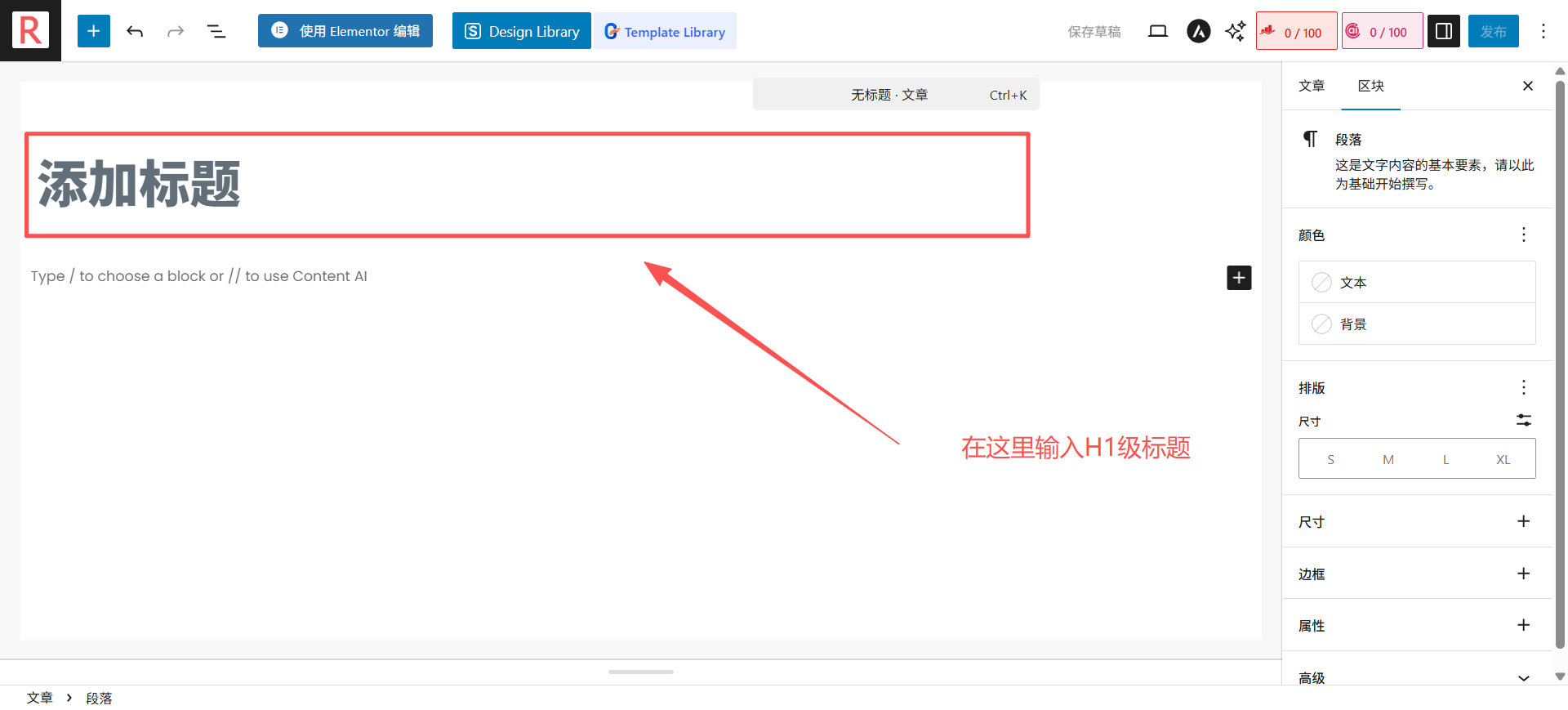Open the AI sparkle assistant icon
Viewport: 1568px width, 710px height.
(x=1235, y=31)
